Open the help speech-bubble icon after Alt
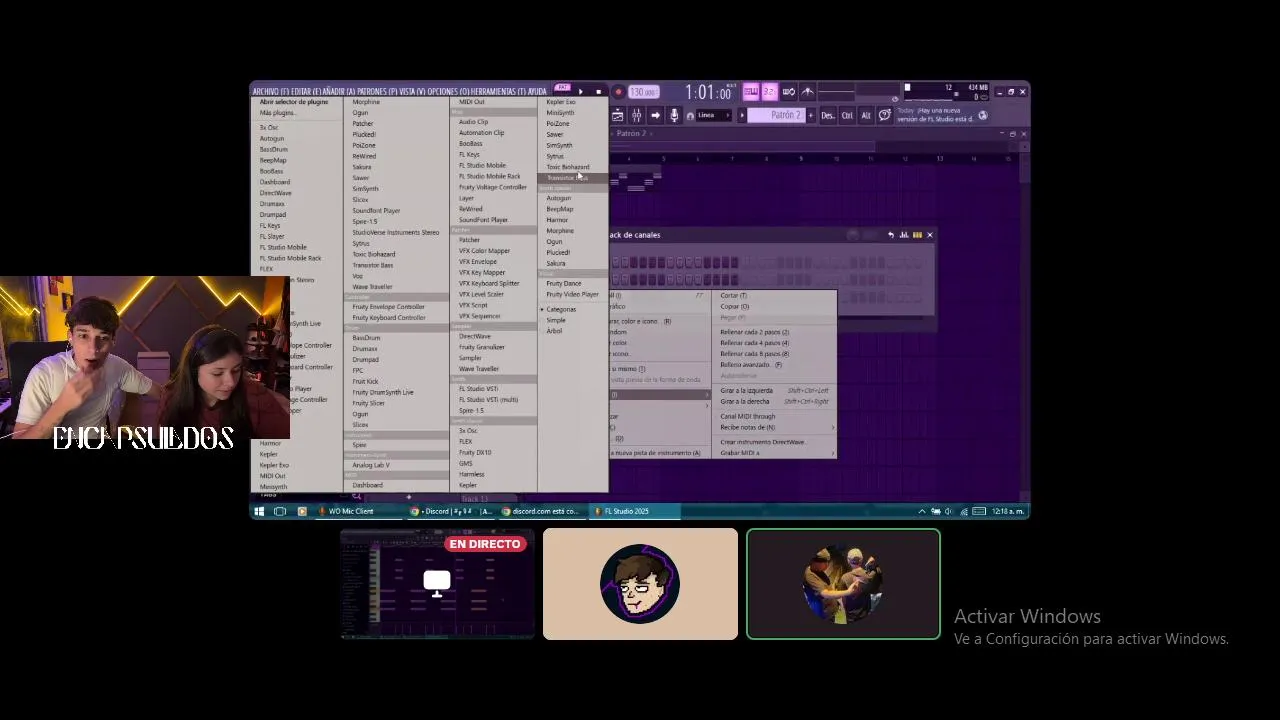This screenshot has width=1280, height=720. [884, 116]
